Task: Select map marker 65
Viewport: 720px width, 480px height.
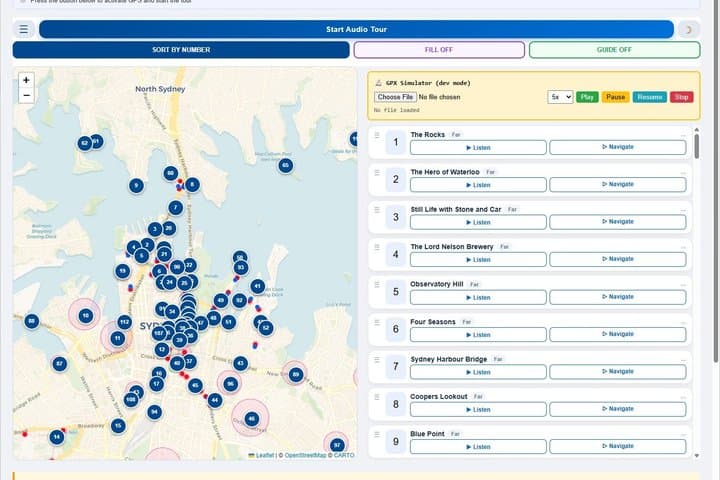Action: tap(286, 165)
